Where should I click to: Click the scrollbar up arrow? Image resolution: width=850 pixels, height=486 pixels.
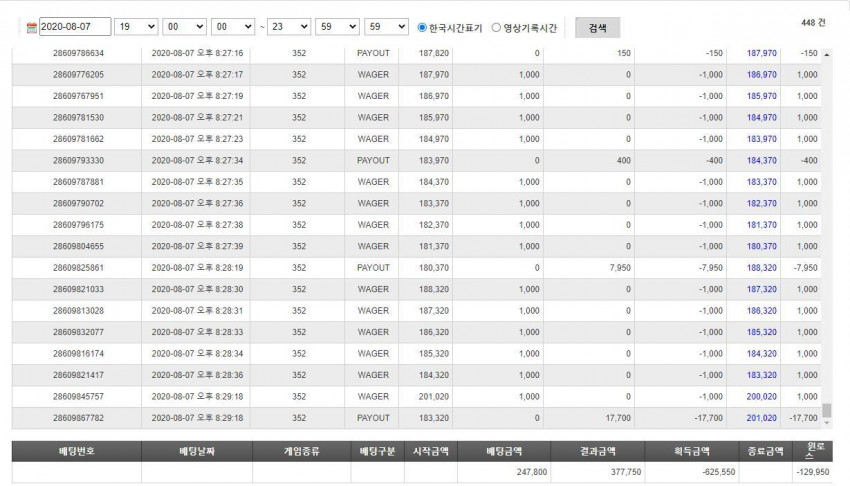[827, 55]
